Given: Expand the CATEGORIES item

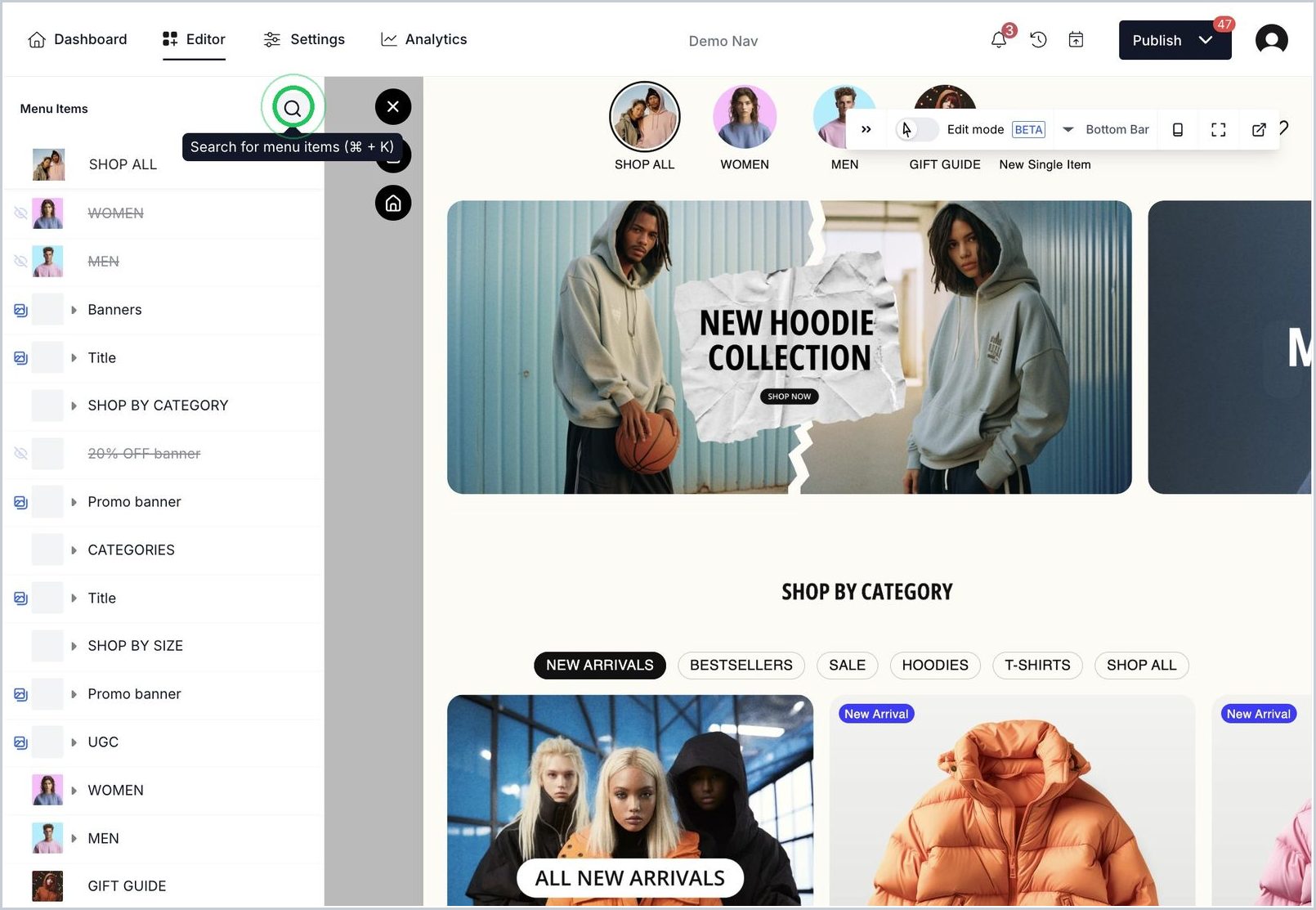Looking at the screenshot, I should tap(74, 550).
